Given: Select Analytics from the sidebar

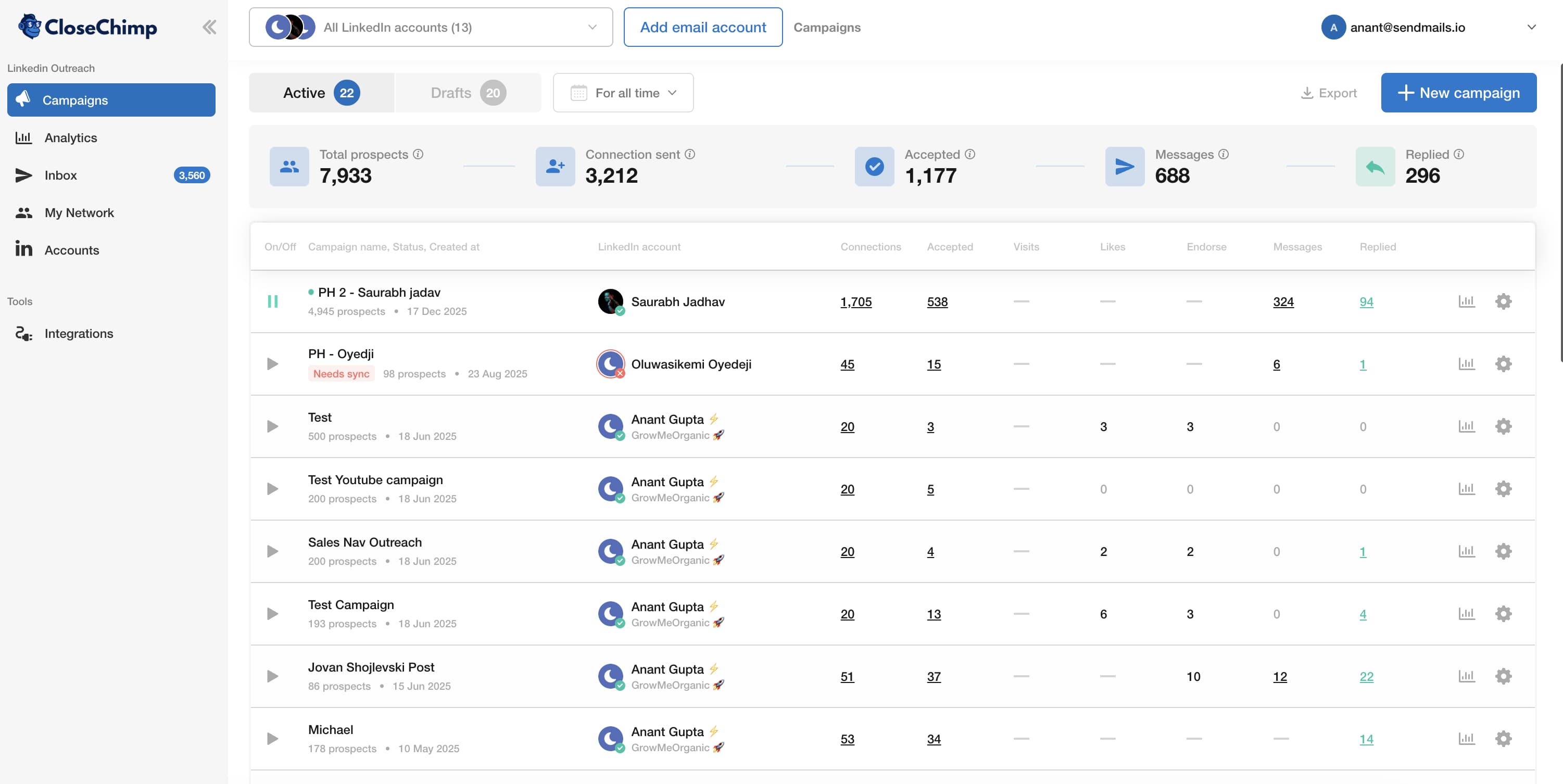Looking at the screenshot, I should pos(70,137).
